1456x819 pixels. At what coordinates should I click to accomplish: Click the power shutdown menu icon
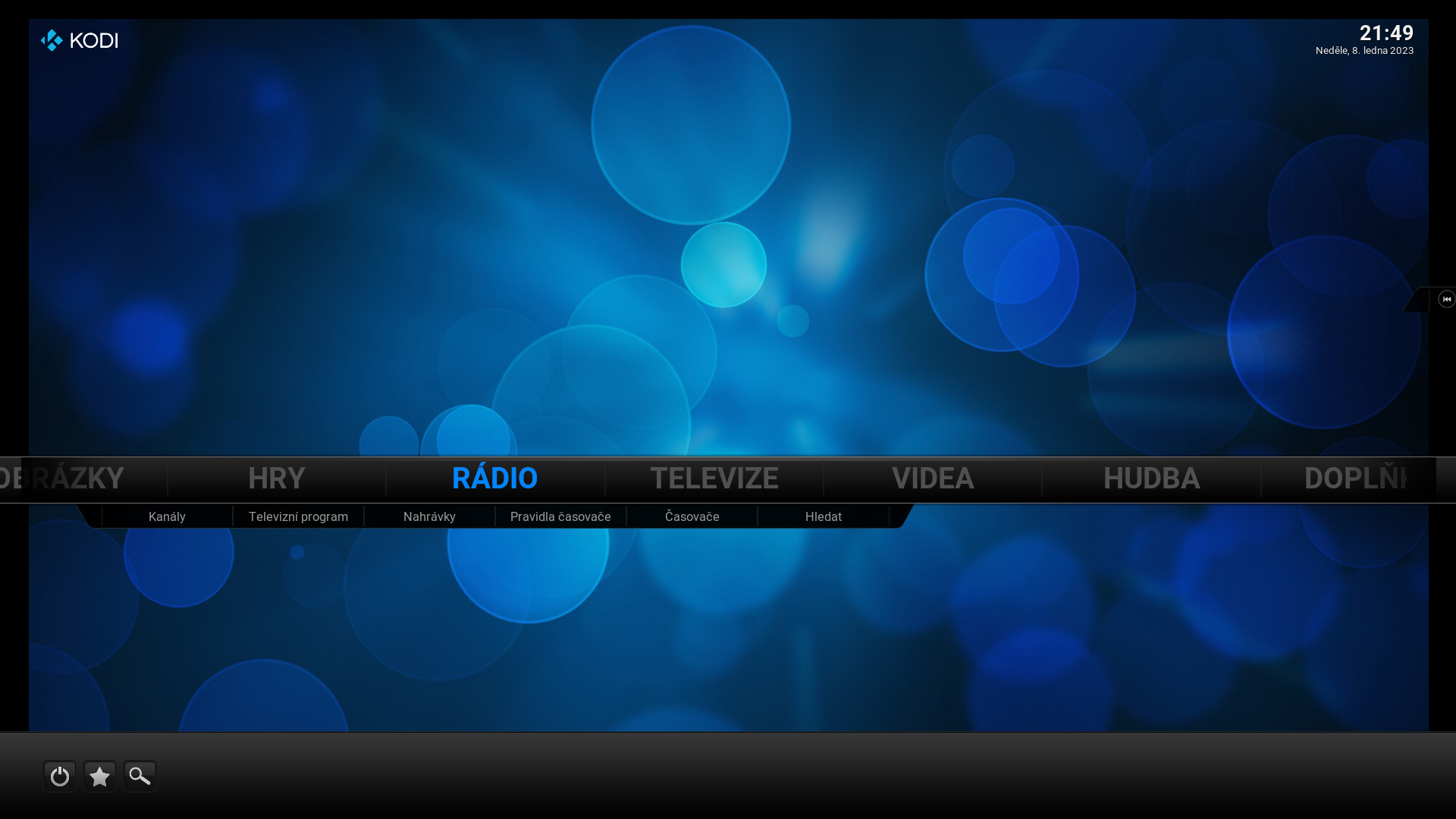pos(59,777)
